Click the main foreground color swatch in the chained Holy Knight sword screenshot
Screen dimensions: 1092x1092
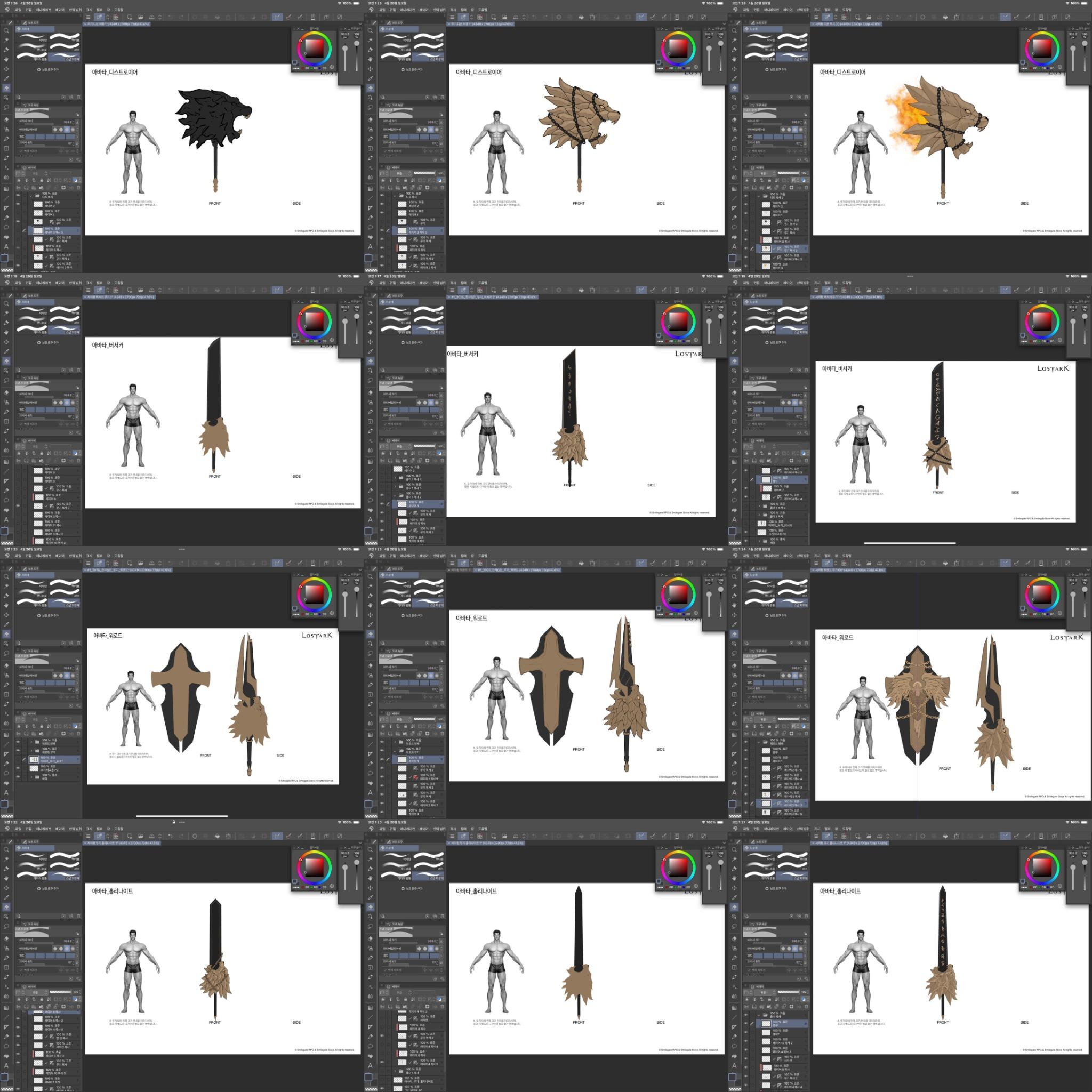(4, 1077)
